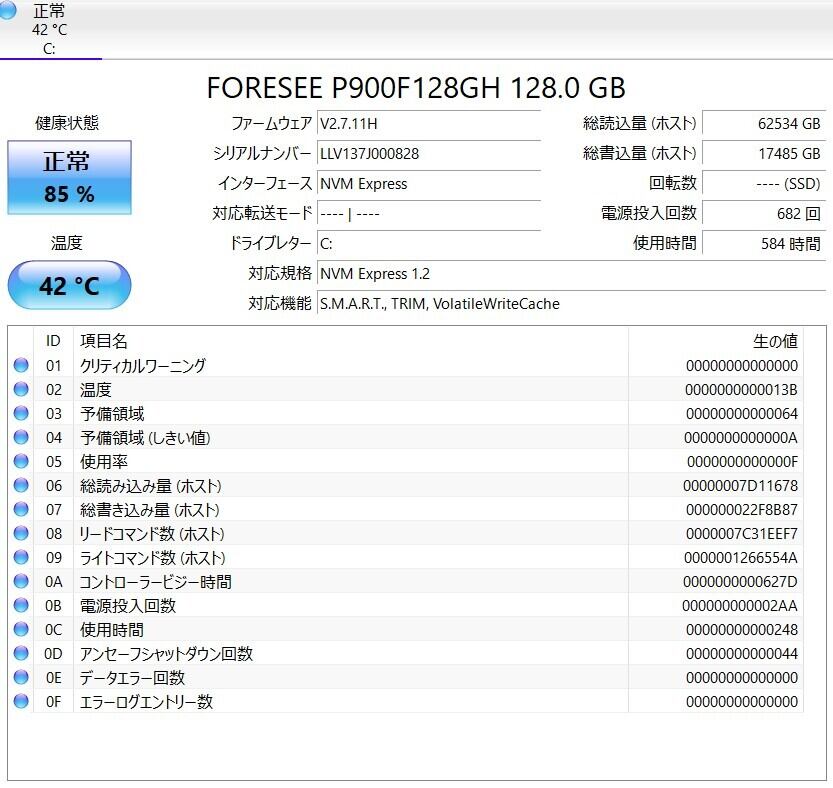
Task: Select the 総書込量 (ホスト) value 17485 GB
Action: [762, 154]
